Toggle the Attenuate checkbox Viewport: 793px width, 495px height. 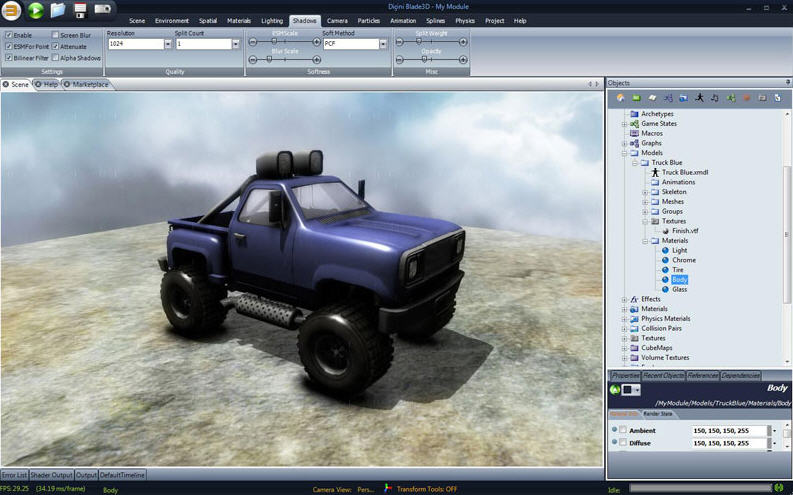point(55,46)
